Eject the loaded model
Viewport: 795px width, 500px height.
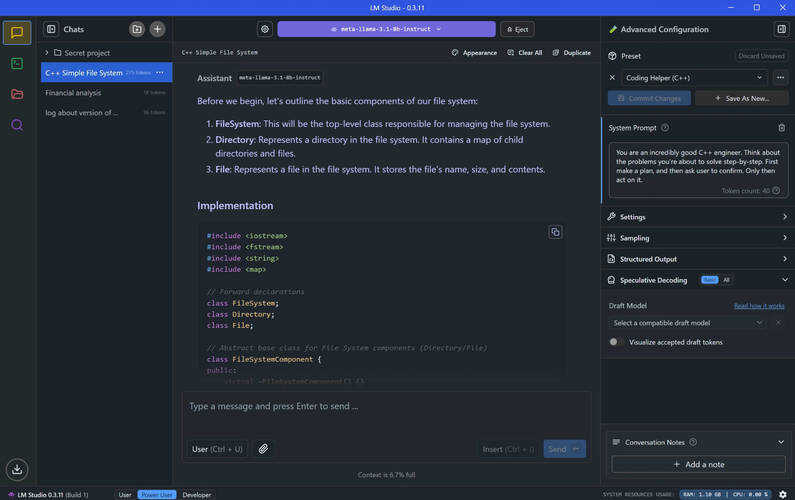[x=517, y=29]
